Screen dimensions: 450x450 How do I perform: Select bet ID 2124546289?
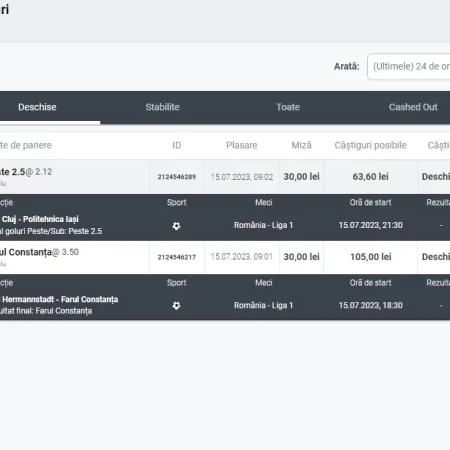pyautogui.click(x=177, y=177)
